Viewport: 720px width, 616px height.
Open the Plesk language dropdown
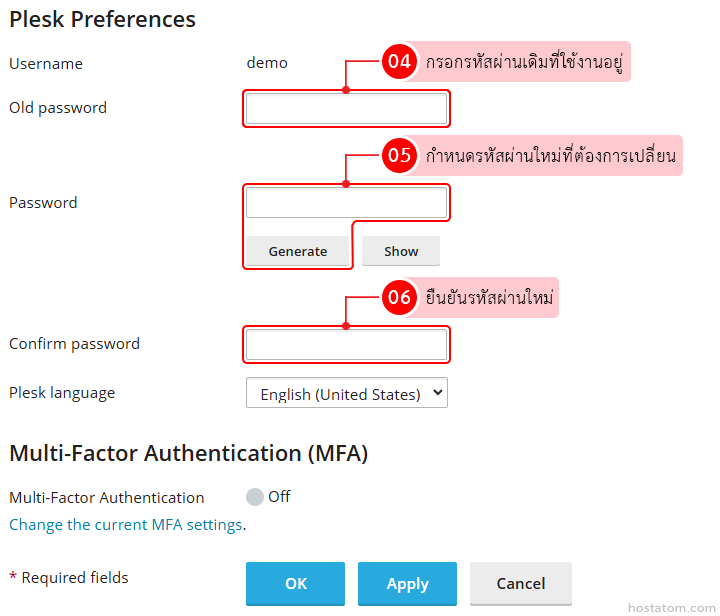pos(346,394)
